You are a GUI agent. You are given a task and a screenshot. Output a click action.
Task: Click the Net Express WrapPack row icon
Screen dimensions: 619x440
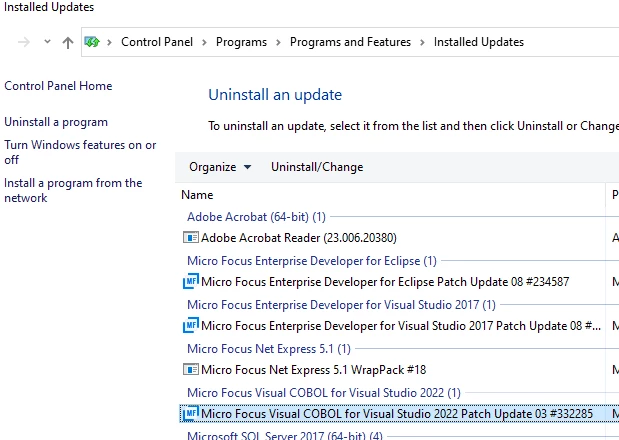coord(191,370)
